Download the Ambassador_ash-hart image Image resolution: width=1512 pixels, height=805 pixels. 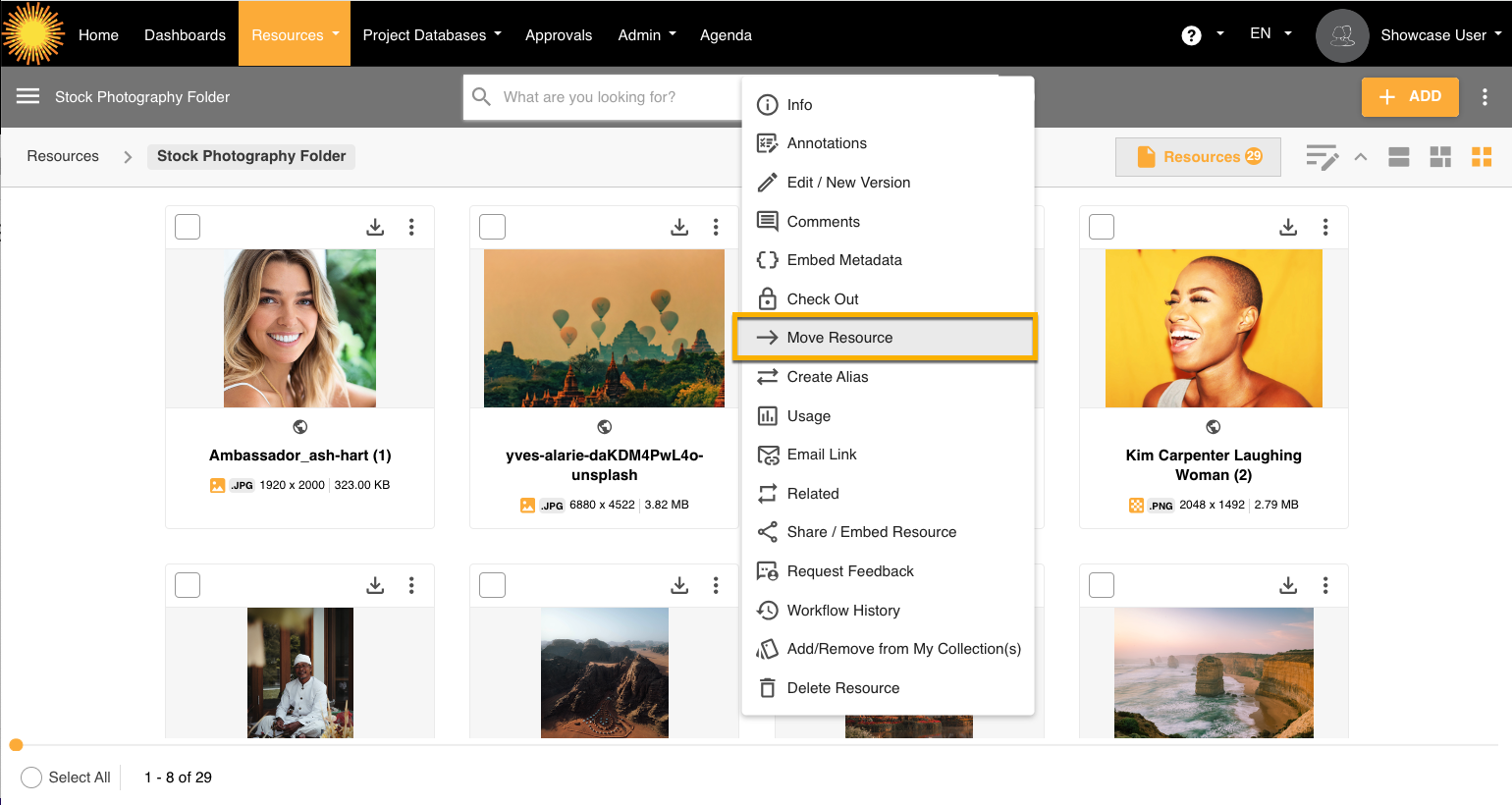375,228
